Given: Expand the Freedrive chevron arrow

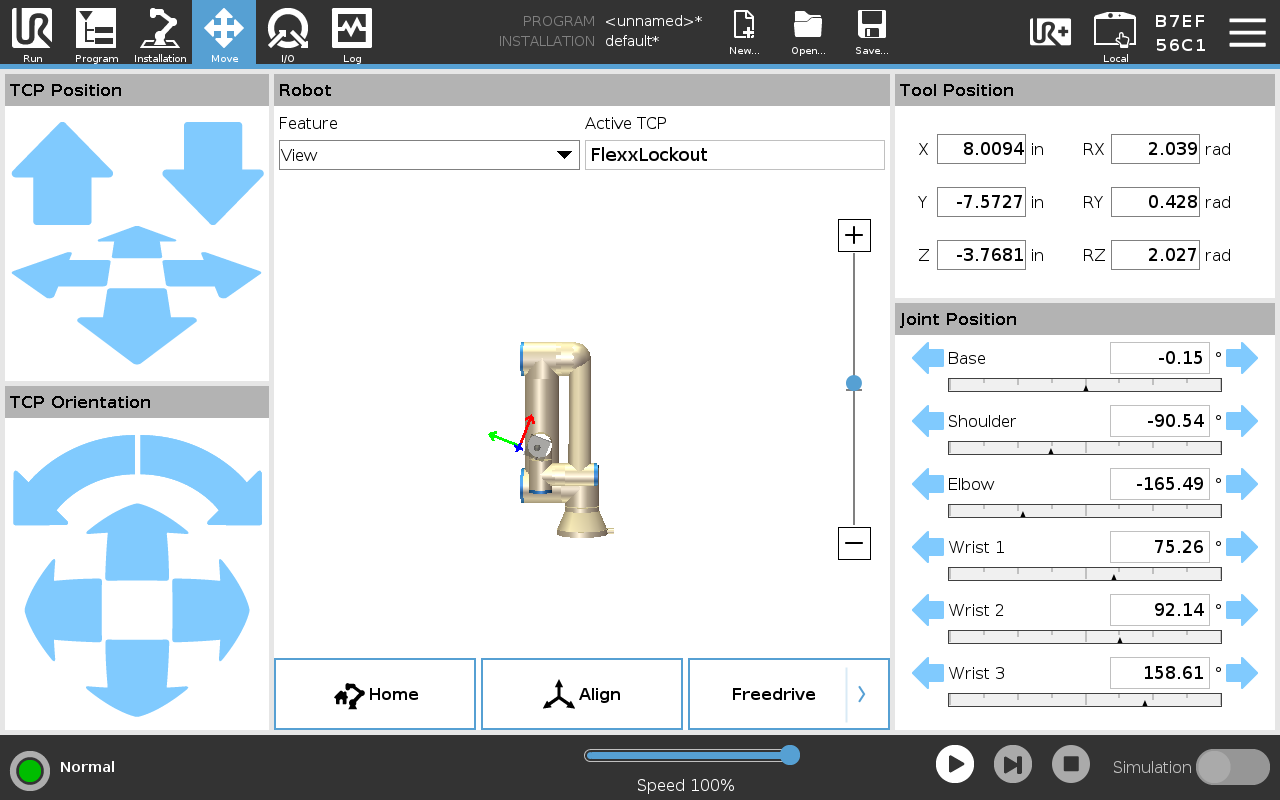Looking at the screenshot, I should [862, 694].
